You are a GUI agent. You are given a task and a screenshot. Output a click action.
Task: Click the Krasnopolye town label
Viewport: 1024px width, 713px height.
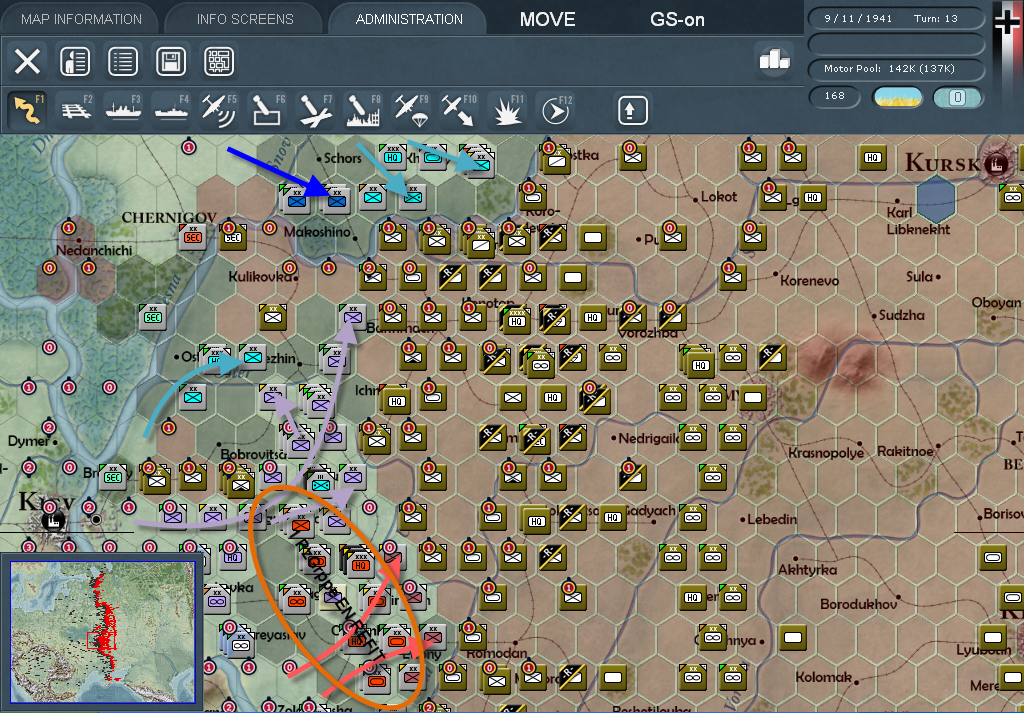(826, 452)
